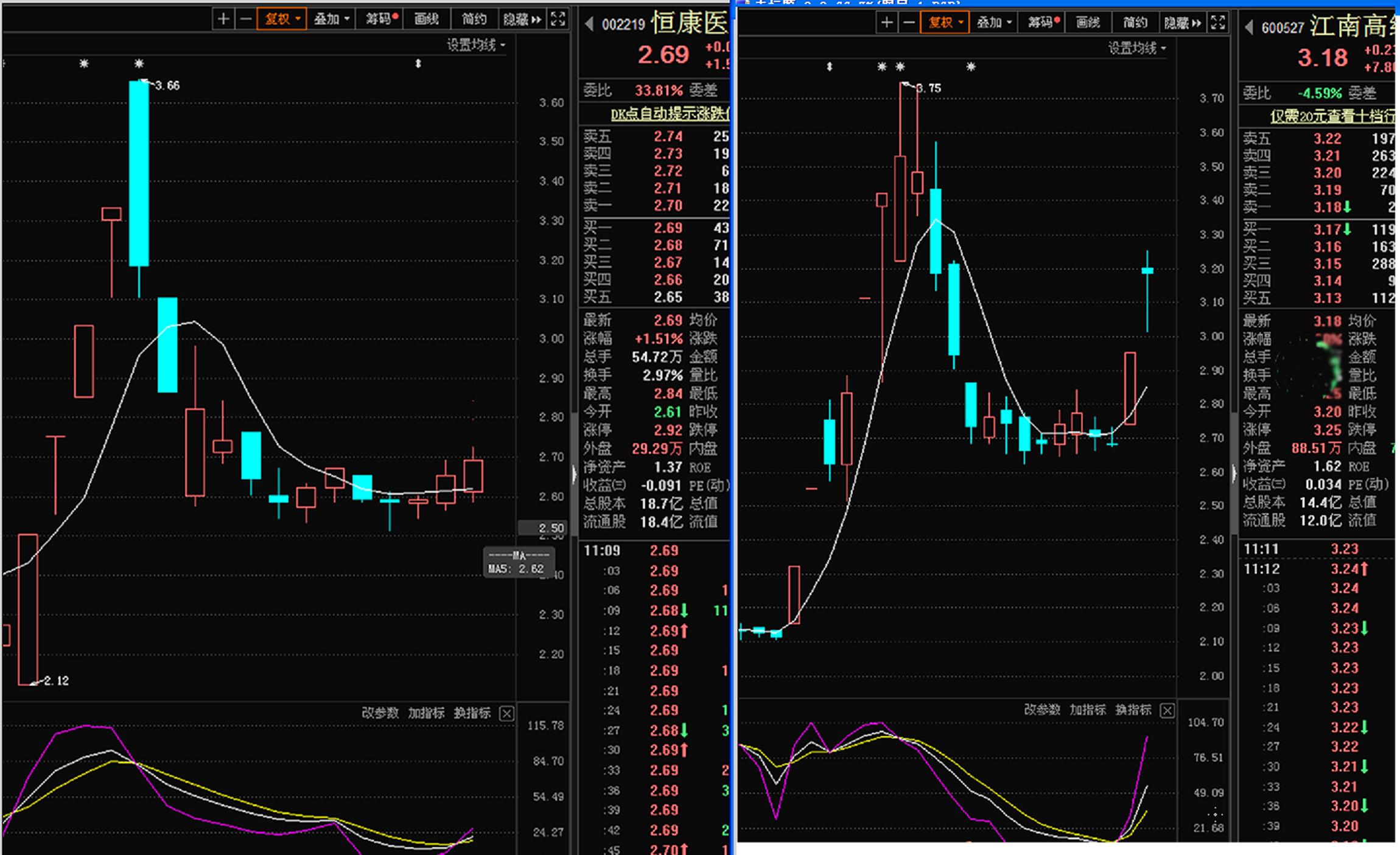Click 改参数 in right indicator panel
Screen dimensions: 1400x855
point(1042,710)
